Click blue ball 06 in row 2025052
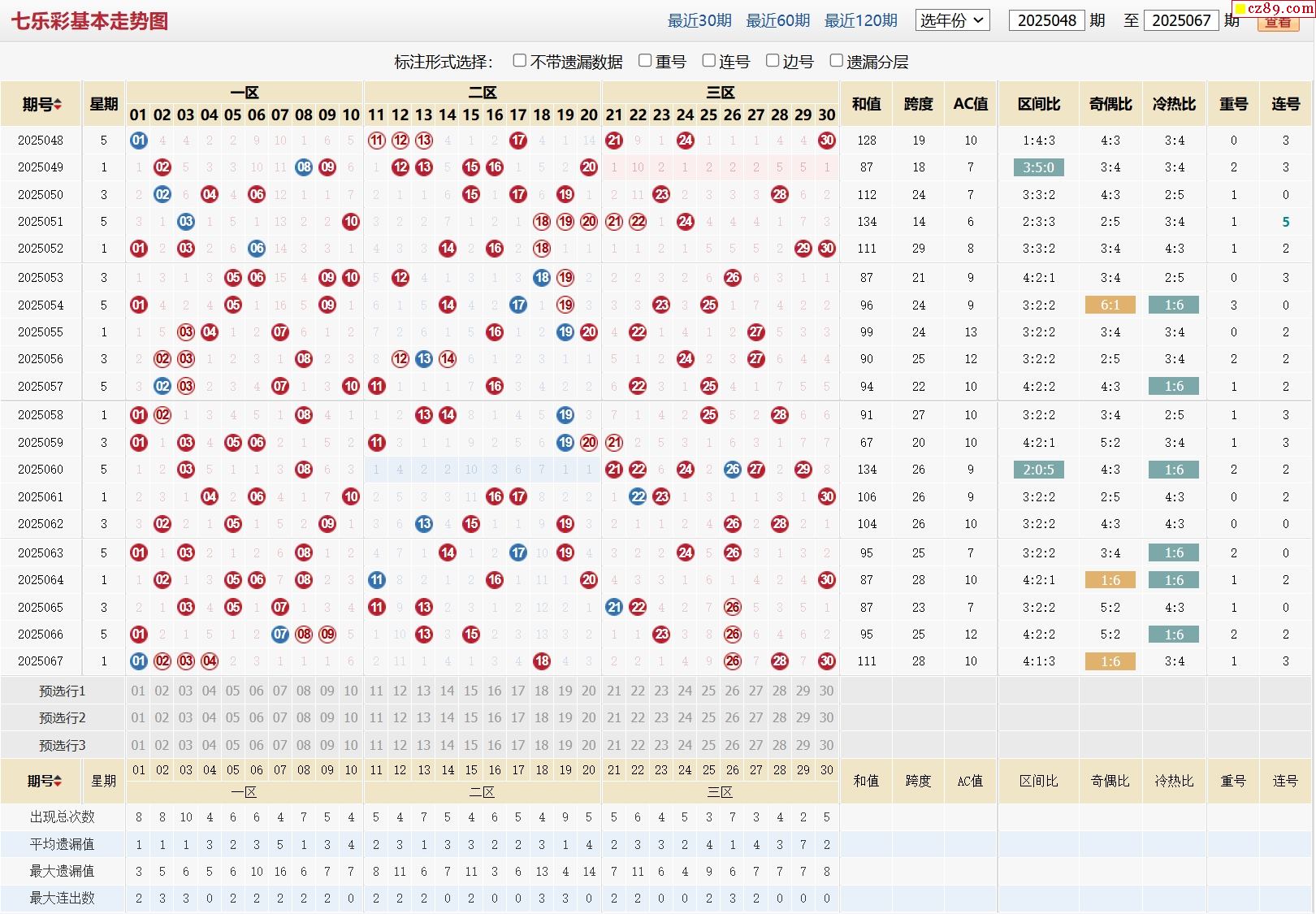The width and height of the screenshot is (1316, 914). tap(257, 249)
